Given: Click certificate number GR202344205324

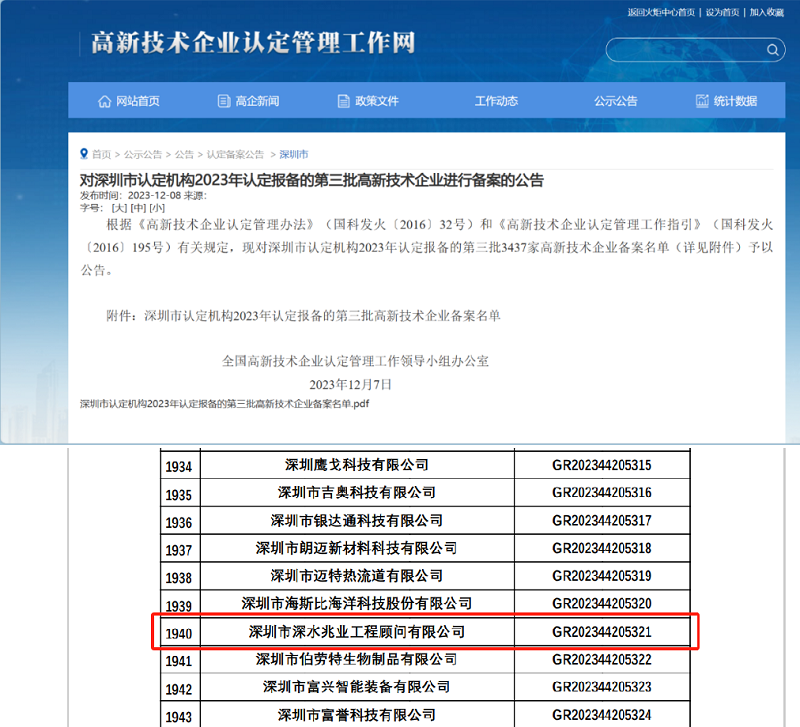Looking at the screenshot, I should (x=602, y=715).
